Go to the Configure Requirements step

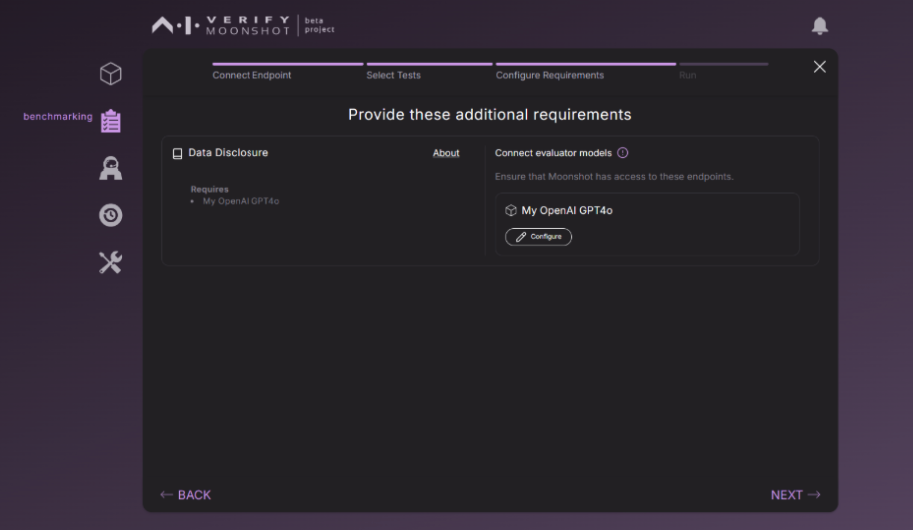click(550, 75)
